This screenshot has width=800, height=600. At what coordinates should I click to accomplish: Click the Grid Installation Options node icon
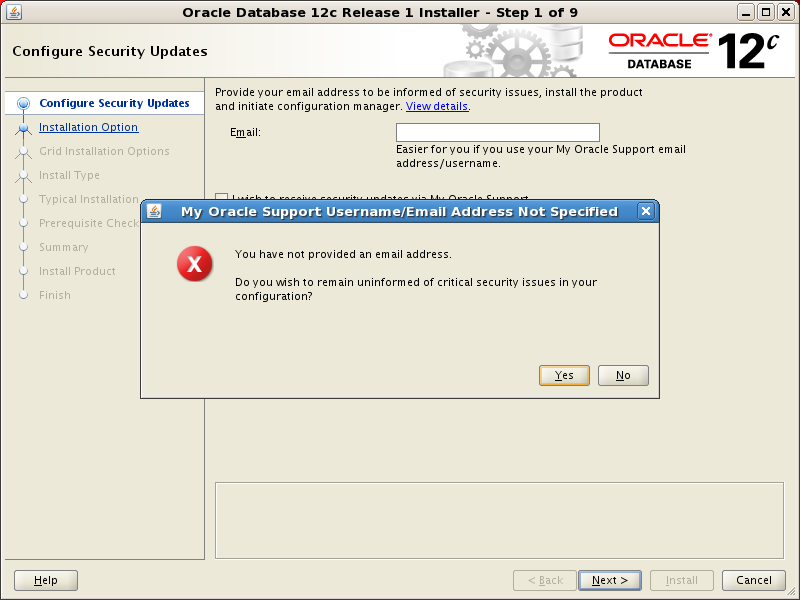pos(23,152)
